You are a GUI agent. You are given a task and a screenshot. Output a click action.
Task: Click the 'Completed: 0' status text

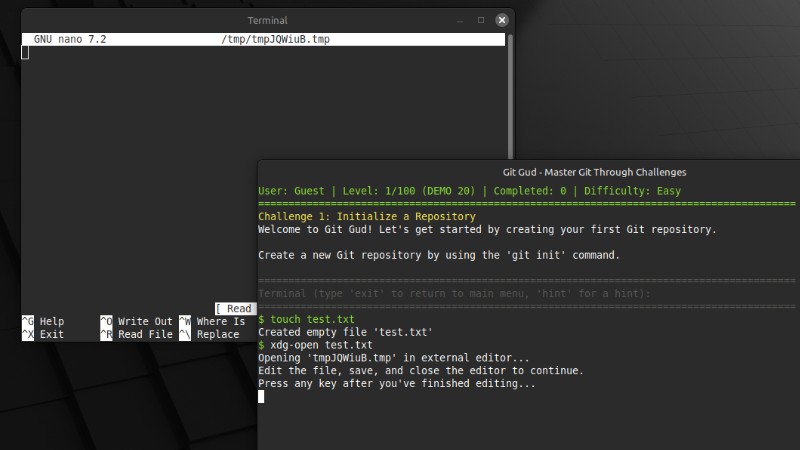pyautogui.click(x=530, y=191)
